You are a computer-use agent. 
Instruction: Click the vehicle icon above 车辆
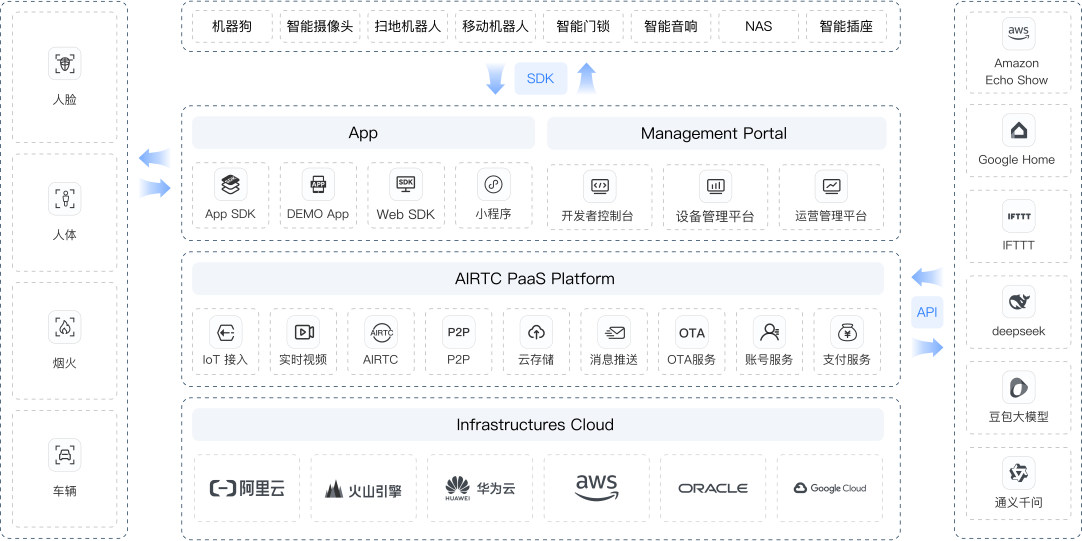(x=64, y=455)
